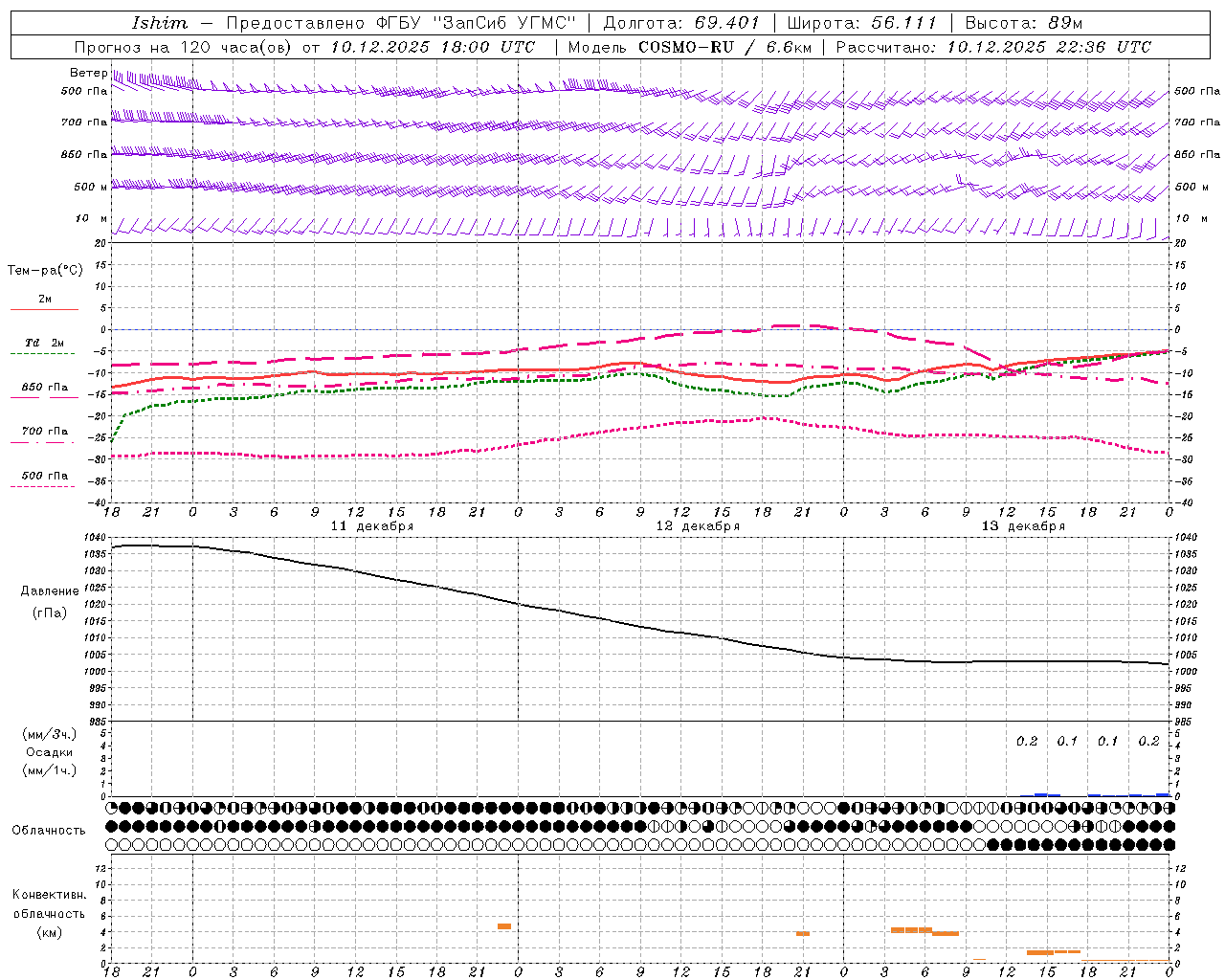Click the 'Высота: 89м' header field
Viewport: 1225px width, 980px height.
click(1024, 23)
